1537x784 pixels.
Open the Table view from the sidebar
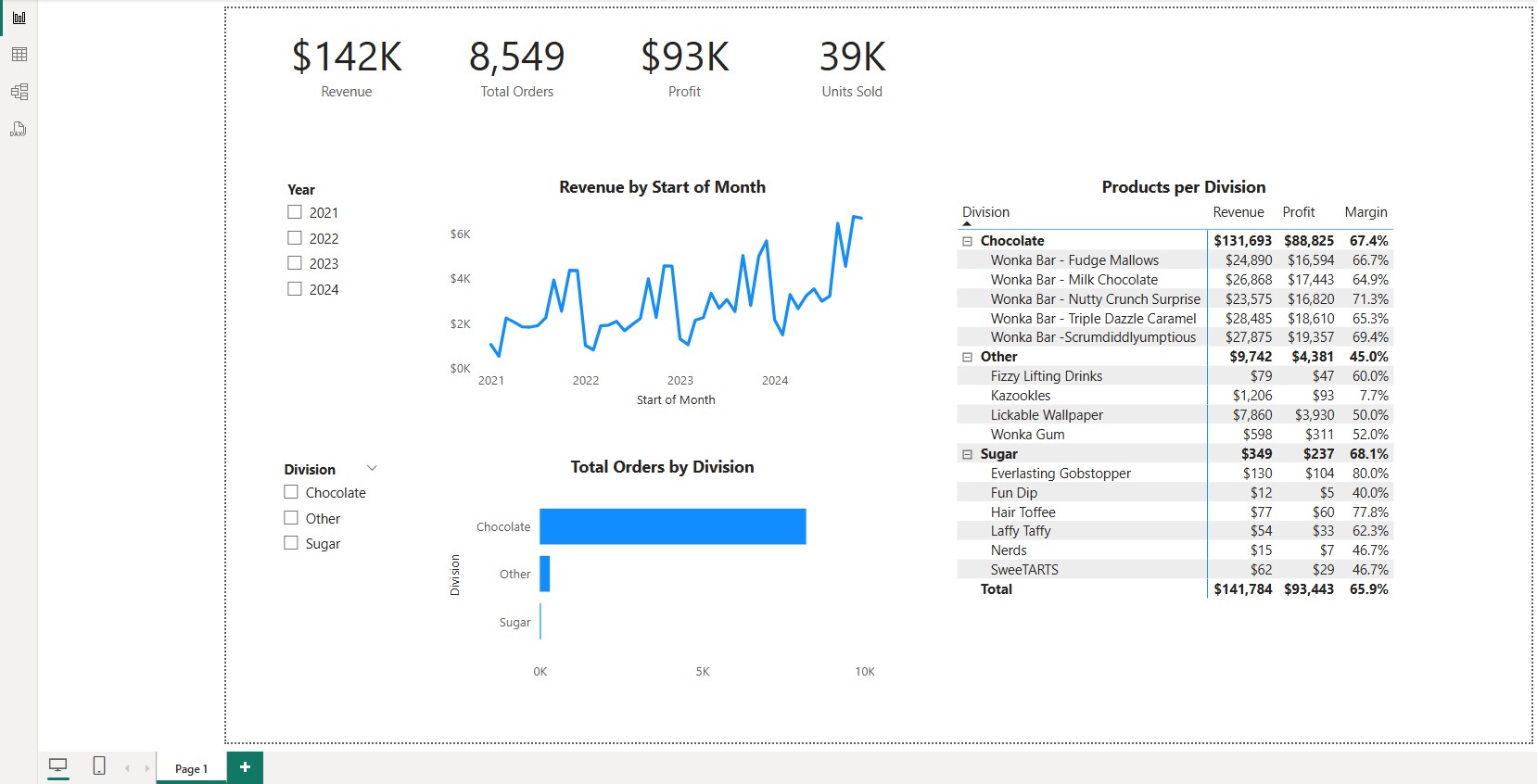coord(19,55)
